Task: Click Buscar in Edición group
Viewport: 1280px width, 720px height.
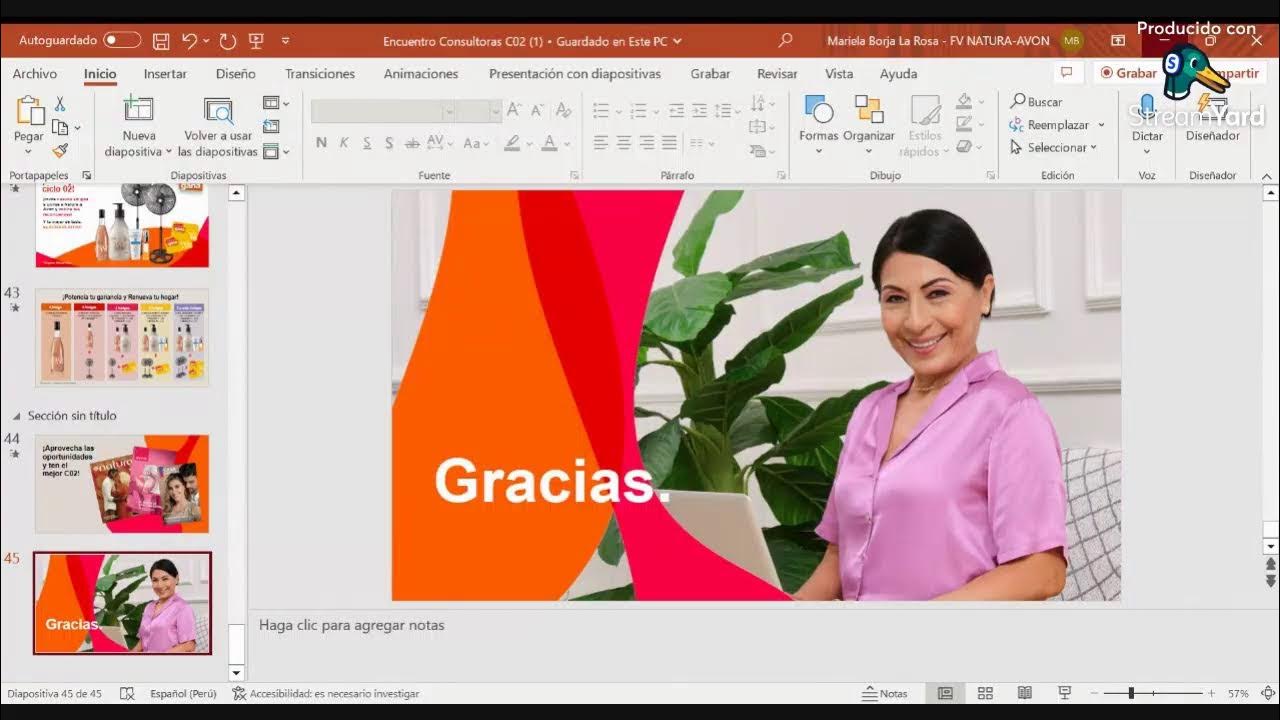Action: click(1036, 102)
